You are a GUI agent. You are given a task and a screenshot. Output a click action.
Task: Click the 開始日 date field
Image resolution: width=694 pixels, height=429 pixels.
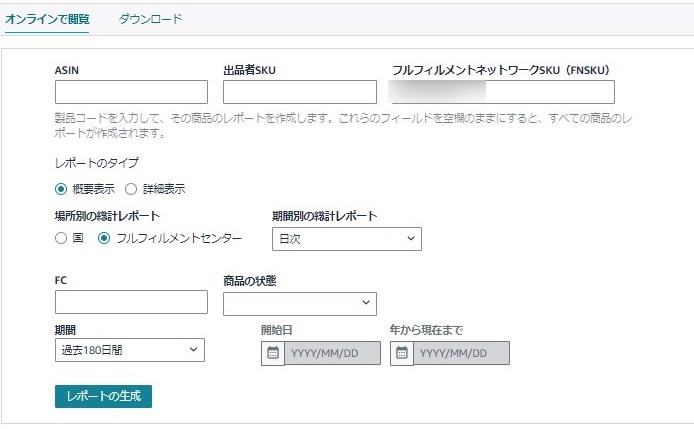point(332,353)
